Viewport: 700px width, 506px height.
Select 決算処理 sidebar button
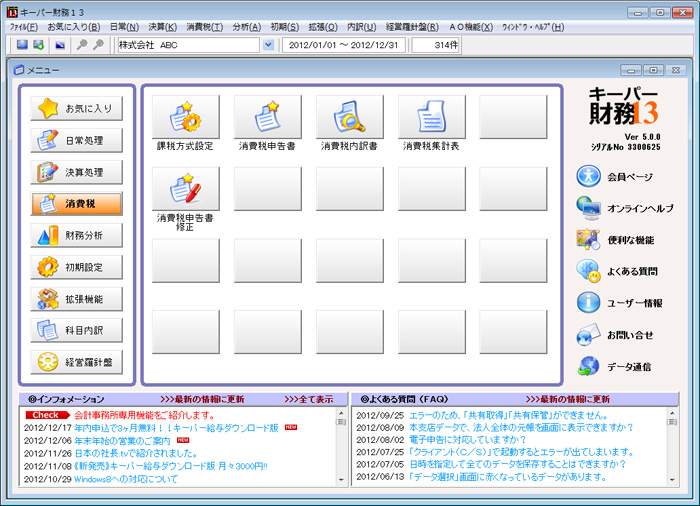76,172
